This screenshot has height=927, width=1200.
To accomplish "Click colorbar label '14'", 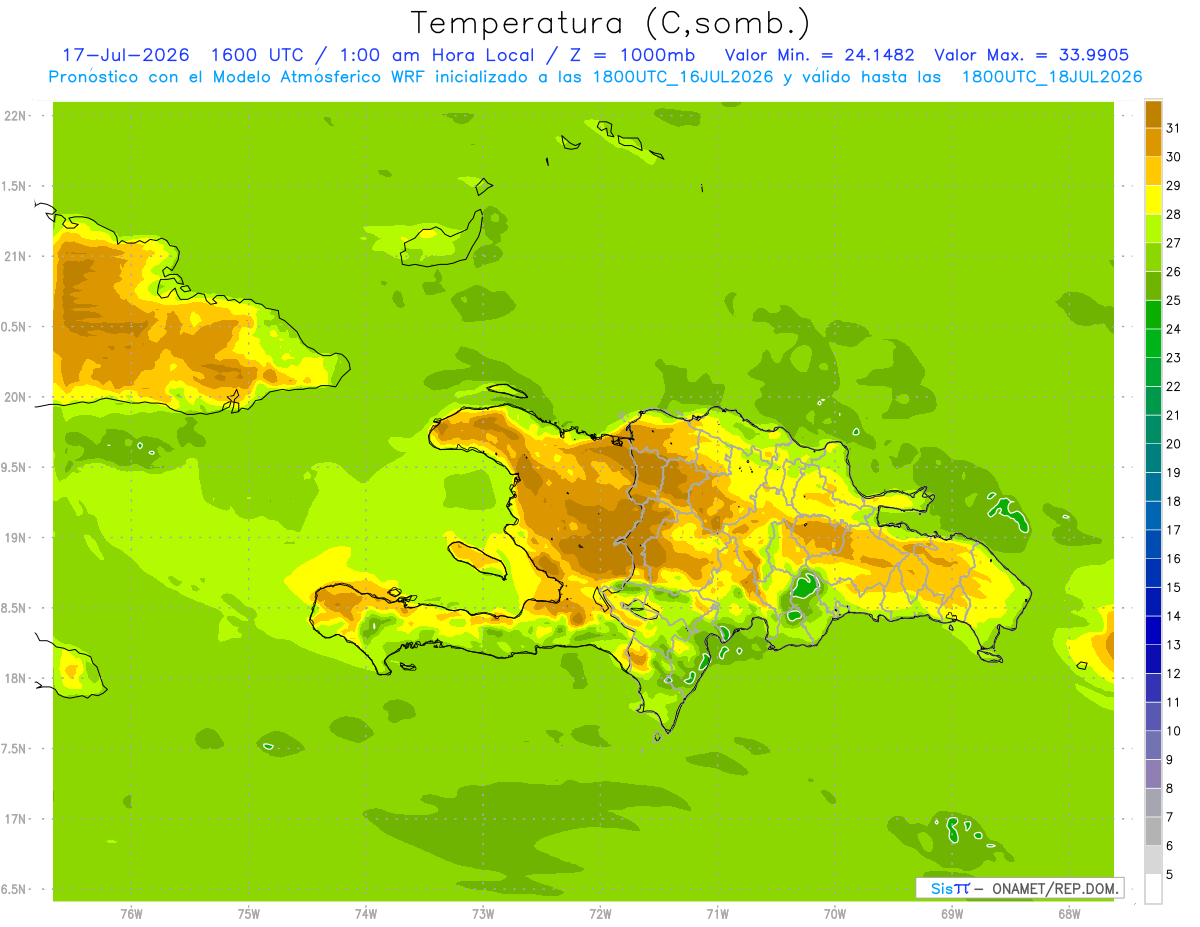I will click(1174, 616).
